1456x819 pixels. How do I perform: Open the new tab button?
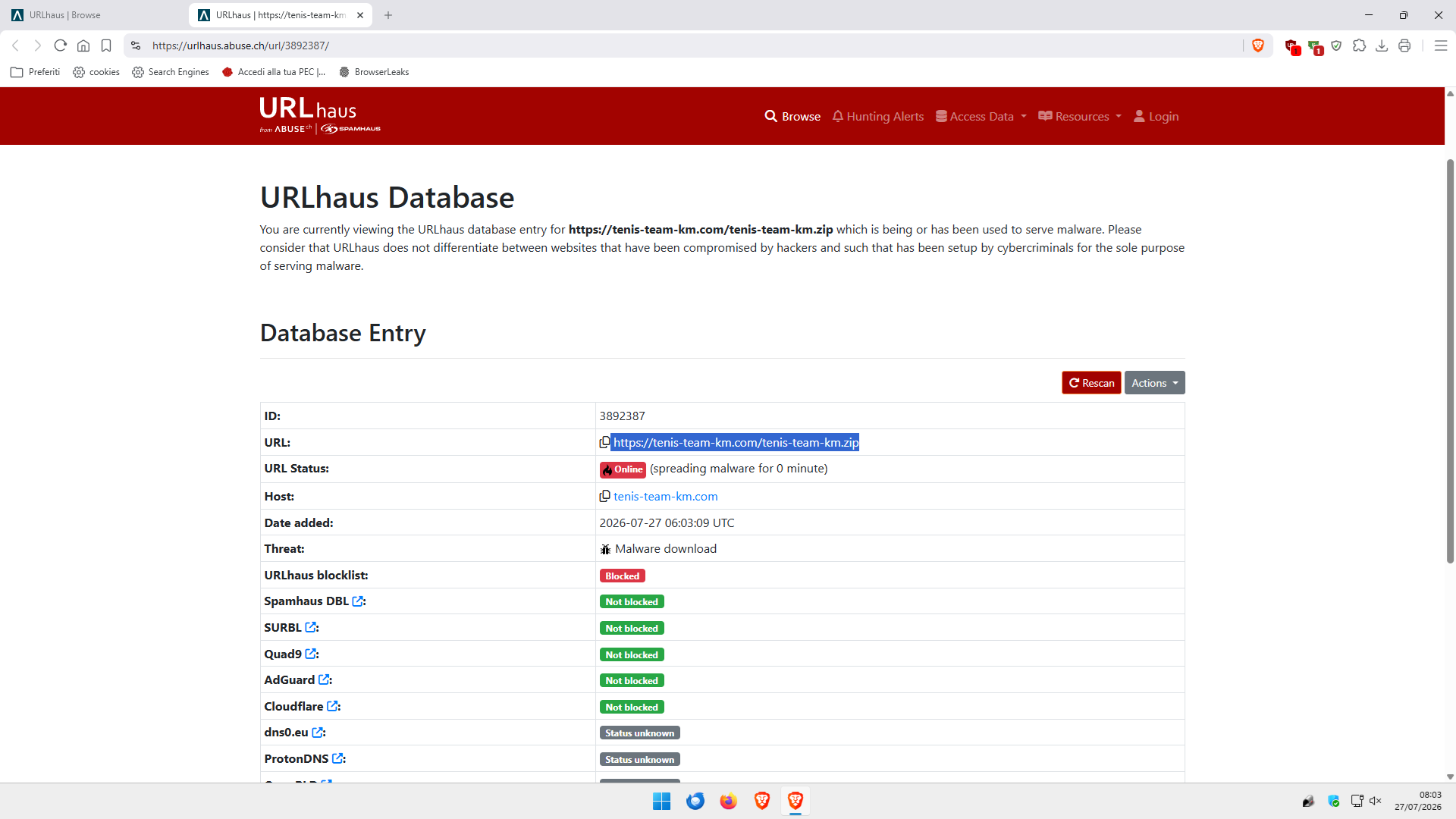[x=388, y=15]
